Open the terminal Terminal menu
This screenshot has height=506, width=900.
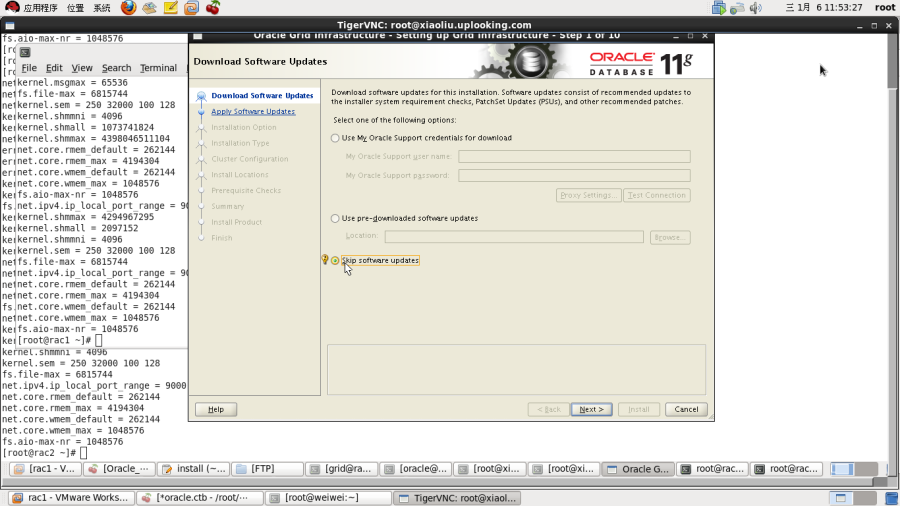158,68
